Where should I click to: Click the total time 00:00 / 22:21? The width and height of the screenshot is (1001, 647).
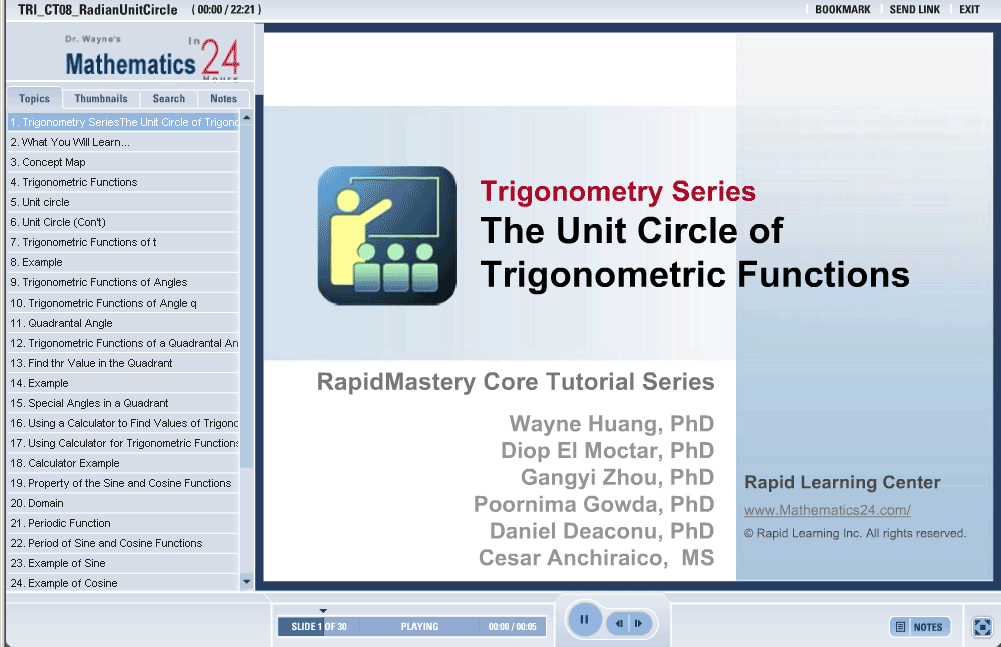(227, 10)
